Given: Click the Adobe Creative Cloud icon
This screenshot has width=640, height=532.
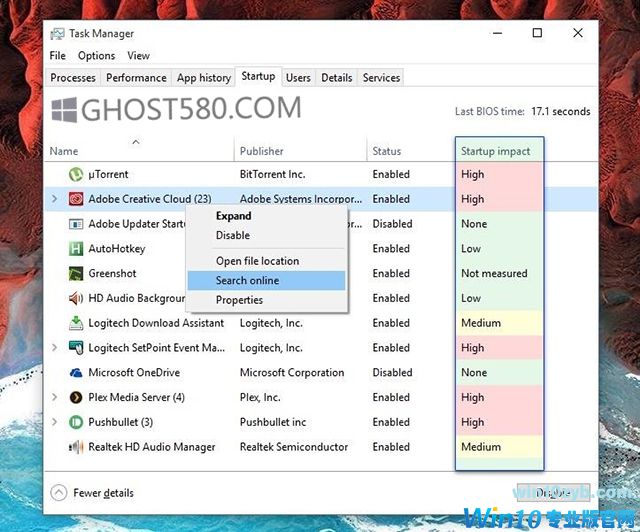Looking at the screenshot, I should pyautogui.click(x=76, y=199).
